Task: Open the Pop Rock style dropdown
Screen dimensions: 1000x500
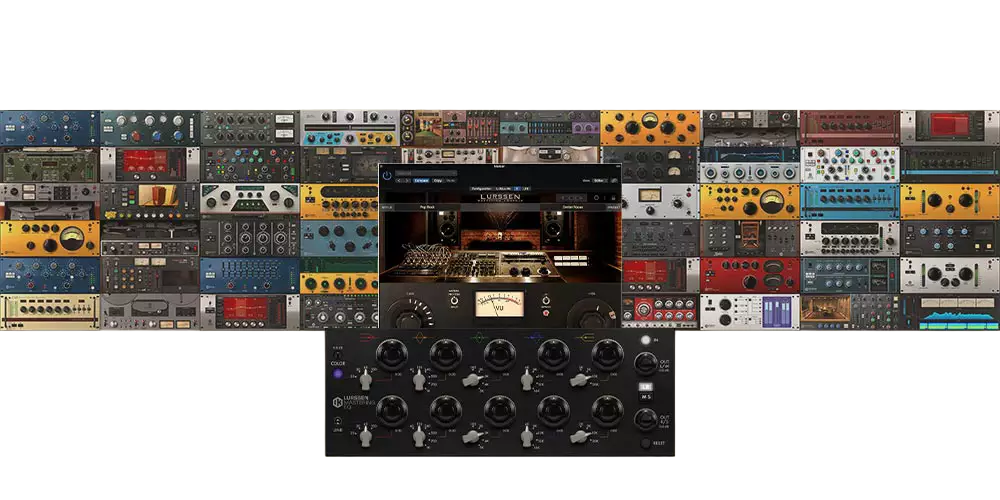Action: 427,207
